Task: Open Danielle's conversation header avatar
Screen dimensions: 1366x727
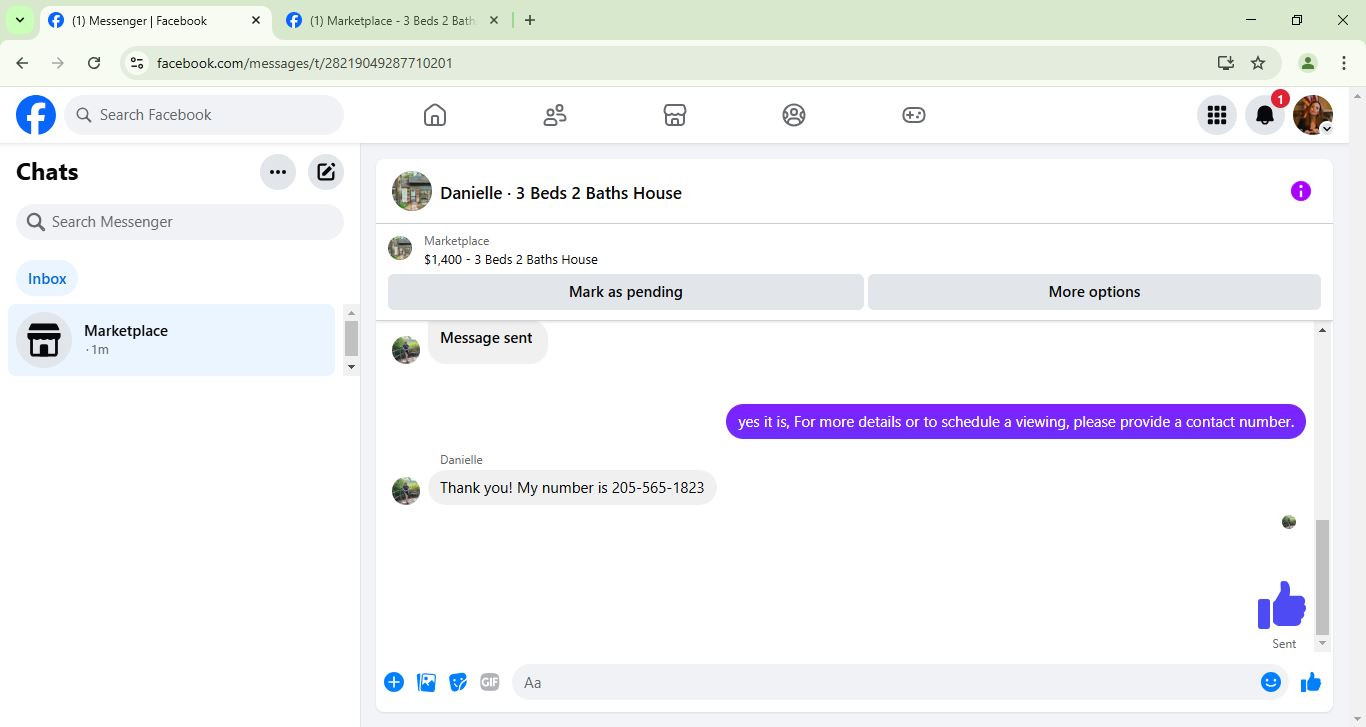Action: pyautogui.click(x=412, y=191)
